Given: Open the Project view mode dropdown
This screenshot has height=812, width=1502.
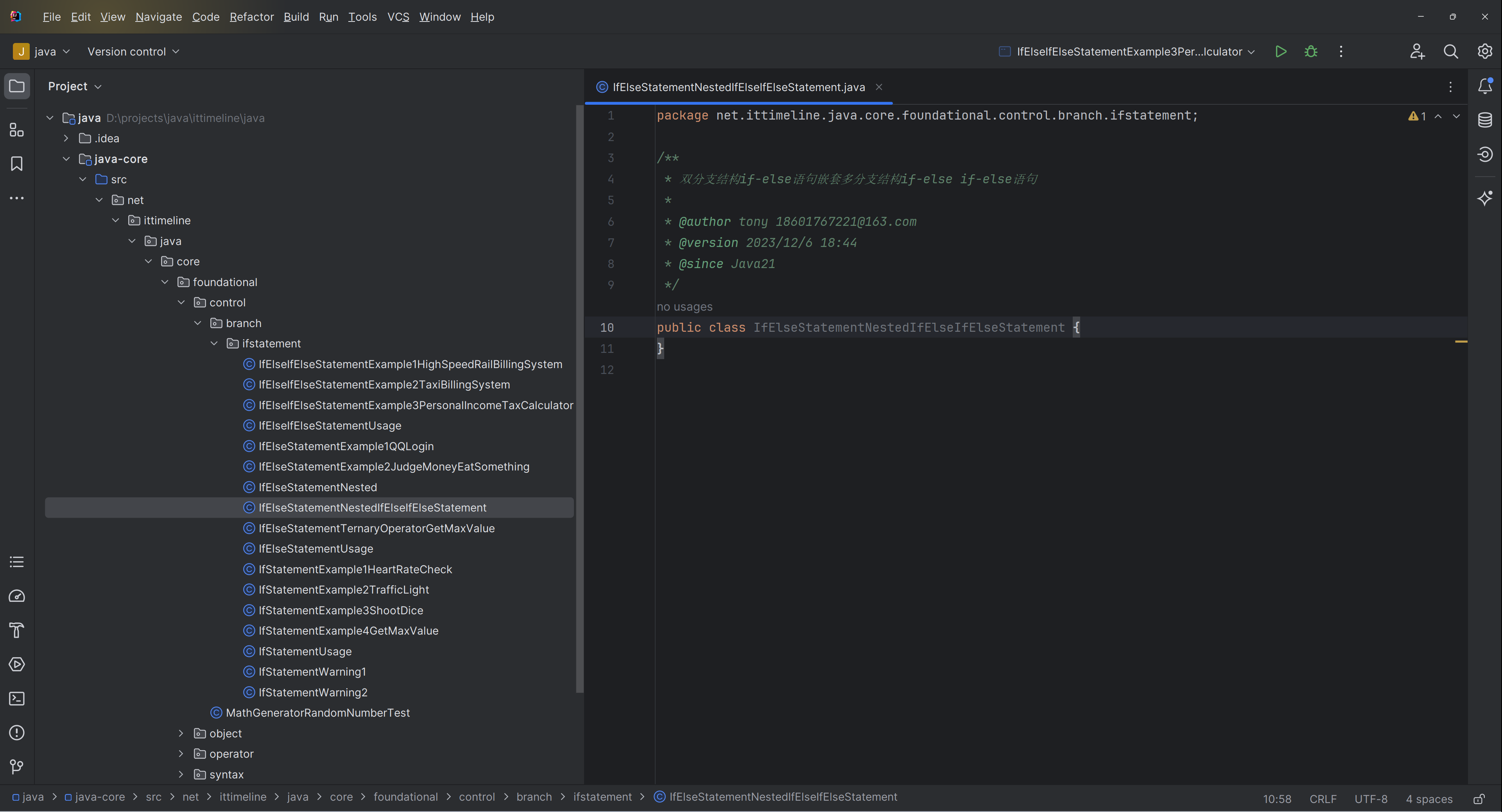Looking at the screenshot, I should (75, 86).
